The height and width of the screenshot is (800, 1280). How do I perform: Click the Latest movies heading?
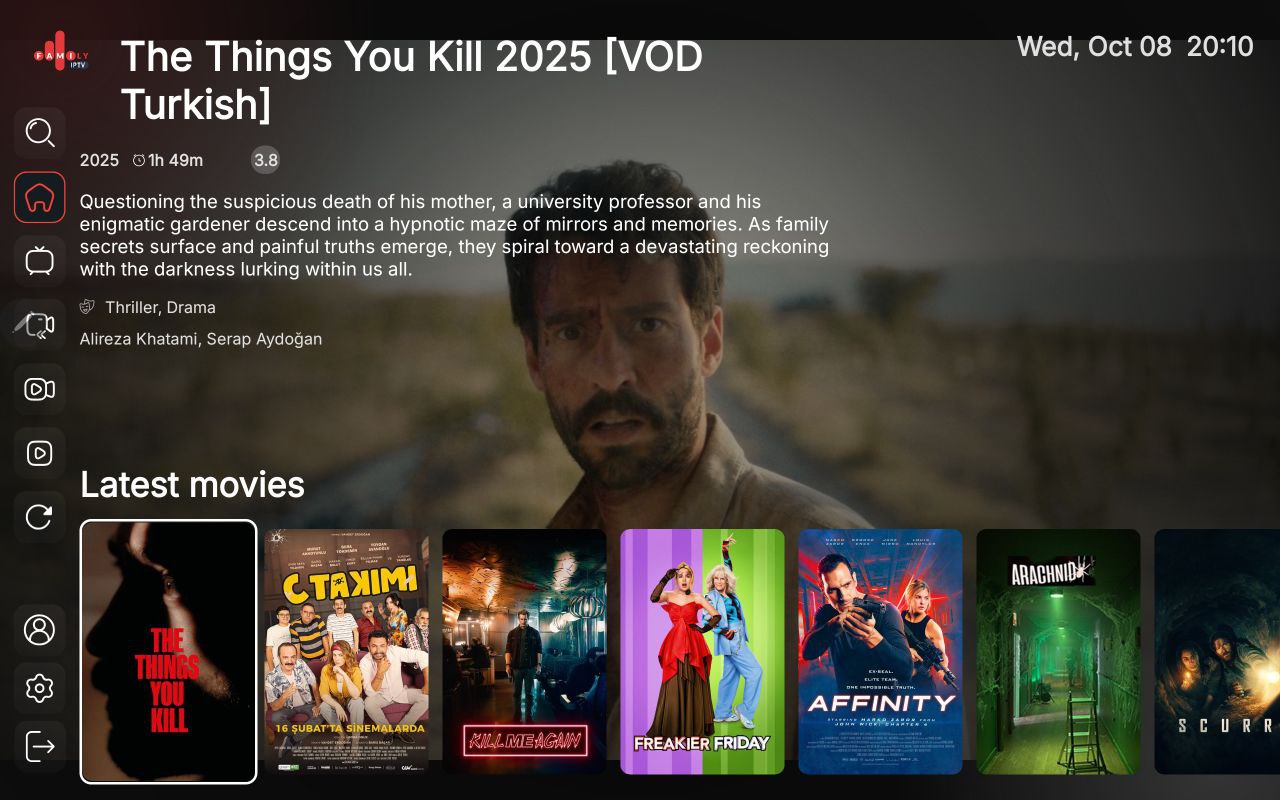(192, 485)
